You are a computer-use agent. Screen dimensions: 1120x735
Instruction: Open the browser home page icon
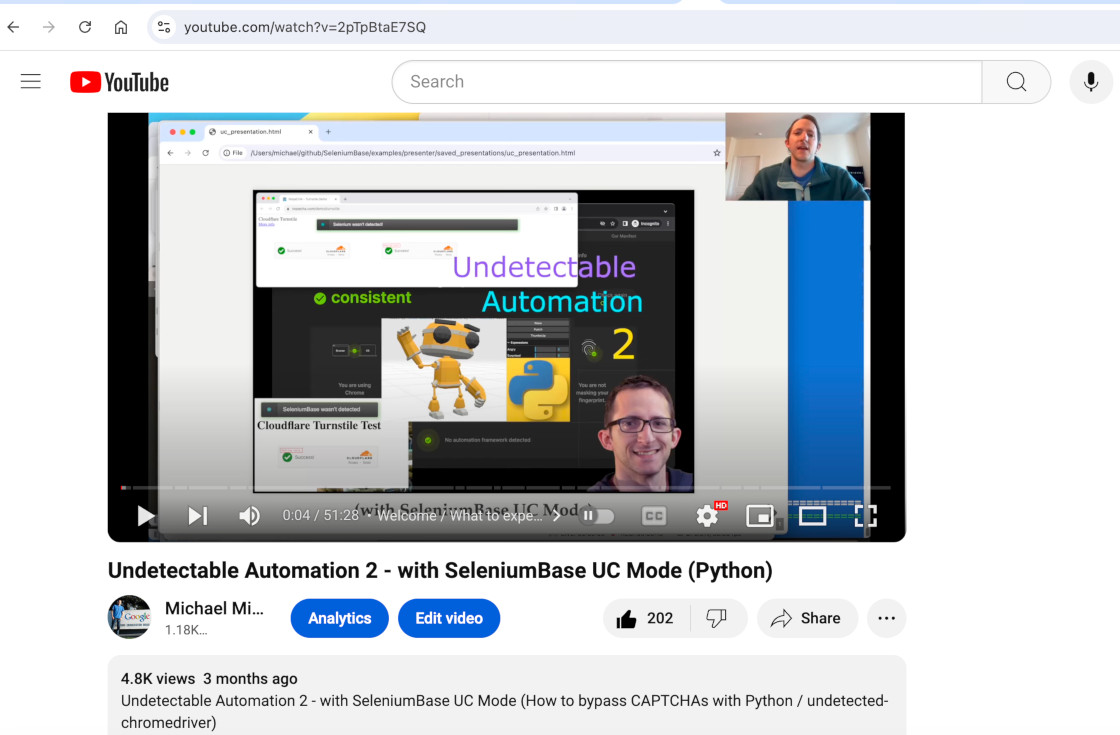(x=121, y=27)
